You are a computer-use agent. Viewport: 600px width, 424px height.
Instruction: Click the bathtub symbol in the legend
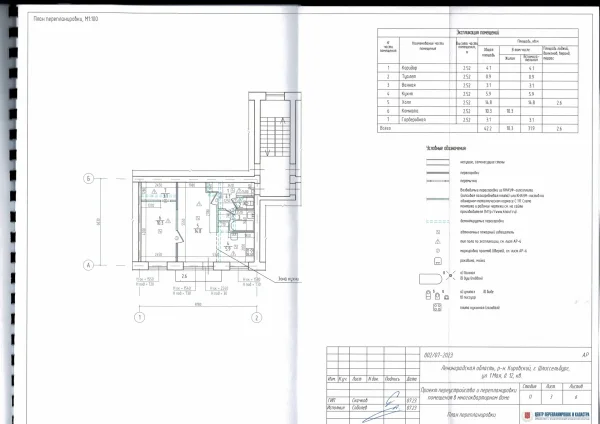(x=430, y=279)
